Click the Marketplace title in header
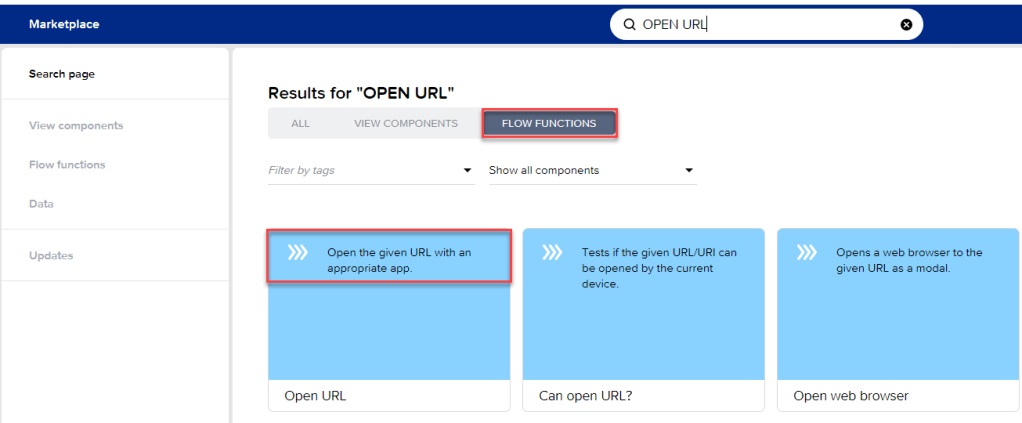The height and width of the screenshot is (423, 1022). pyautogui.click(x=64, y=24)
